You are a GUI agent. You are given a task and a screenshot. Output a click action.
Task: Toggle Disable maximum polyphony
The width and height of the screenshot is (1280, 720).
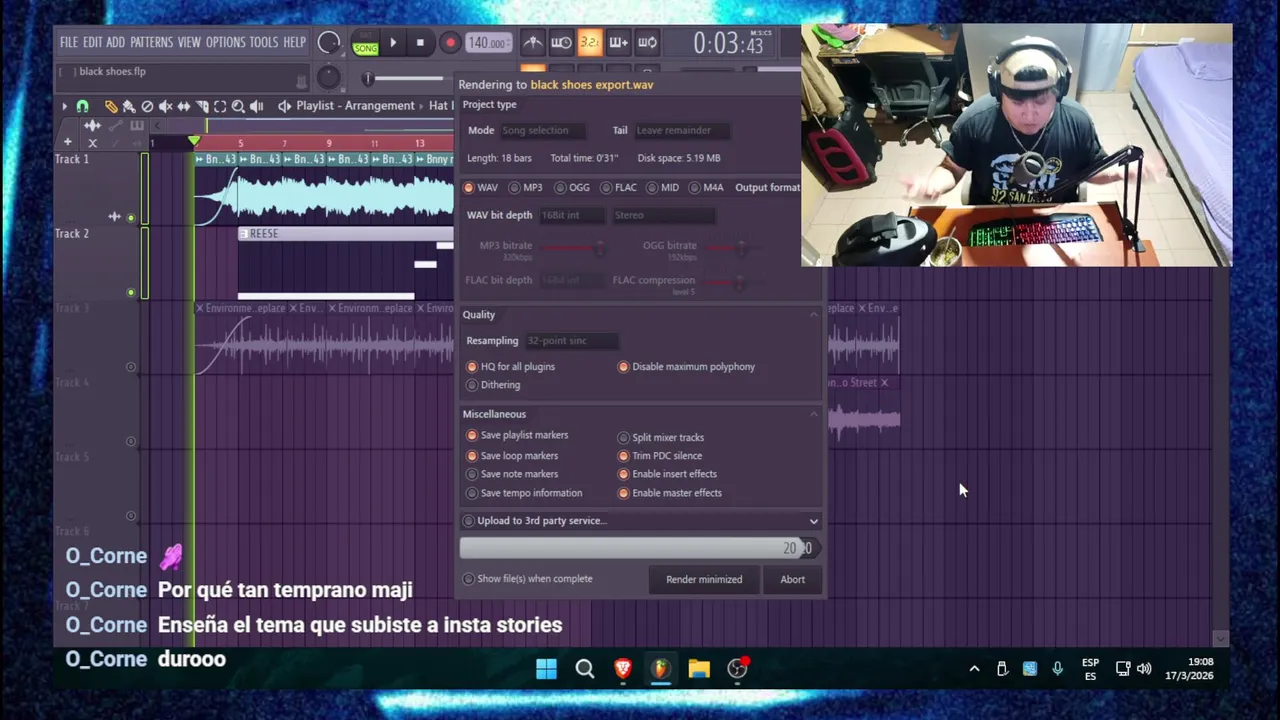[687, 367]
